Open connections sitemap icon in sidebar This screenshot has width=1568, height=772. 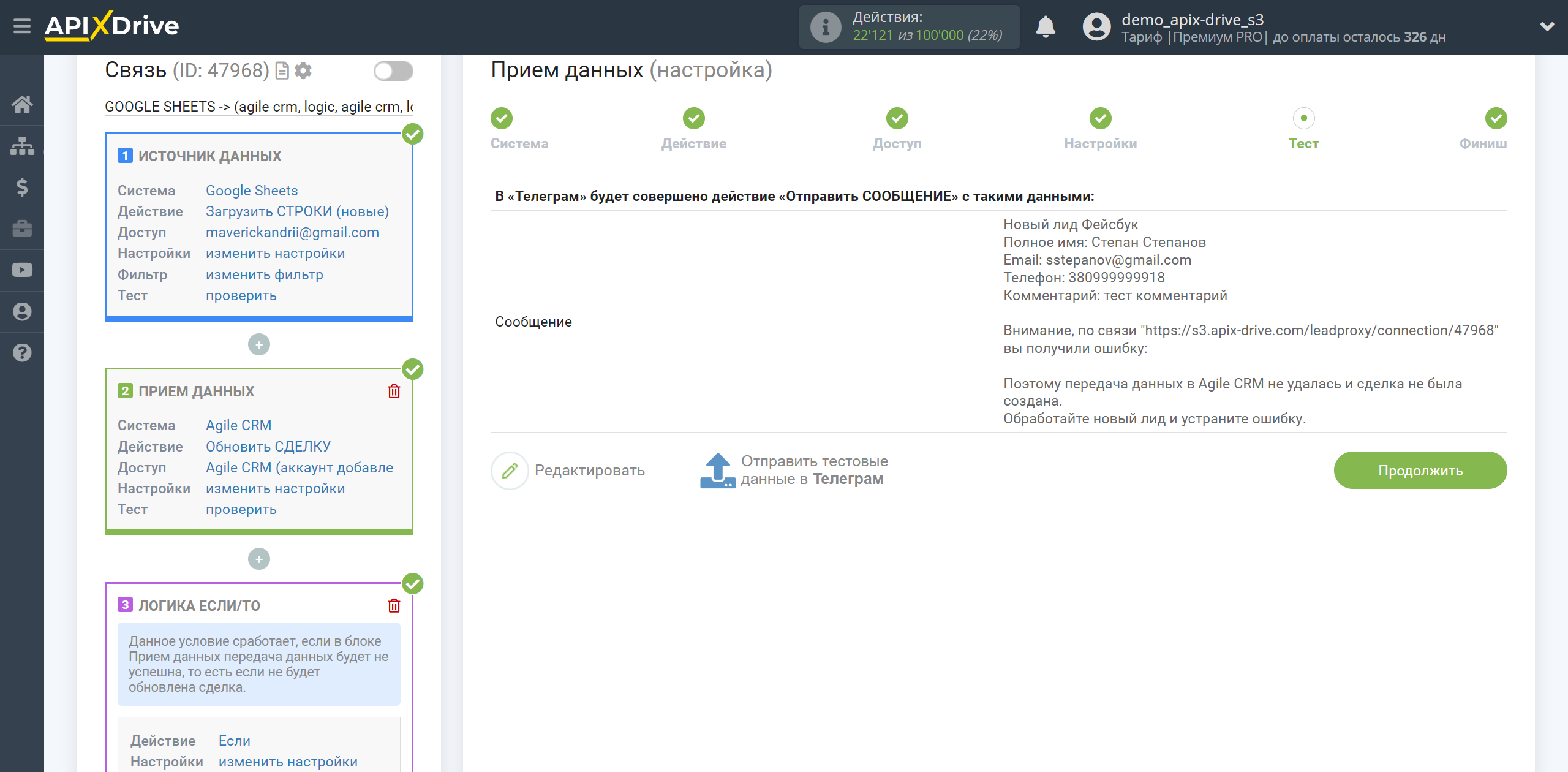click(x=22, y=146)
